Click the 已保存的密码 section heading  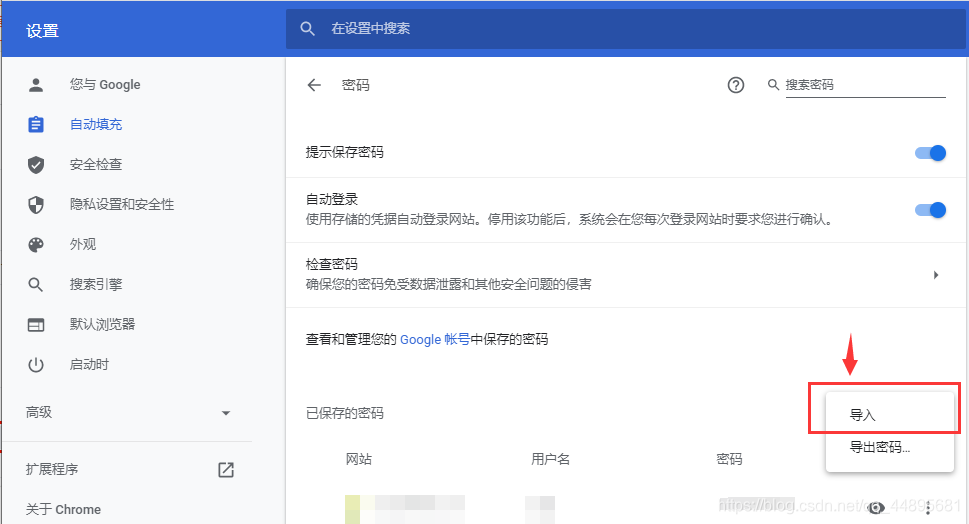click(x=345, y=413)
